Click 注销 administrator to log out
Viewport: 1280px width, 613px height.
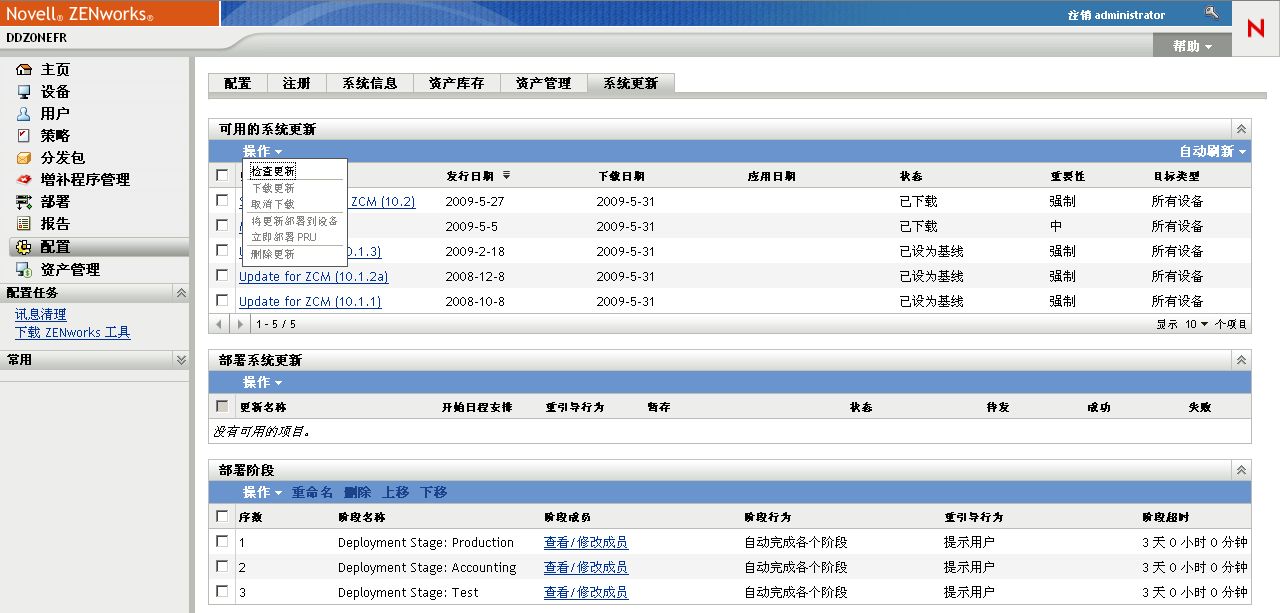[x=1116, y=15]
